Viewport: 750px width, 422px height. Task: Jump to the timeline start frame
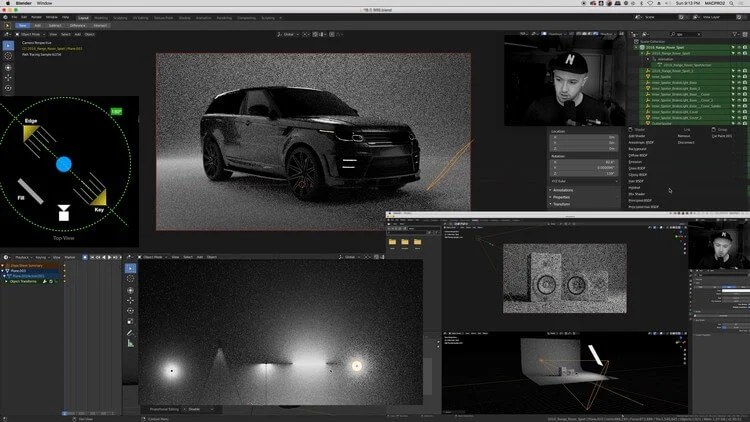pos(92,257)
